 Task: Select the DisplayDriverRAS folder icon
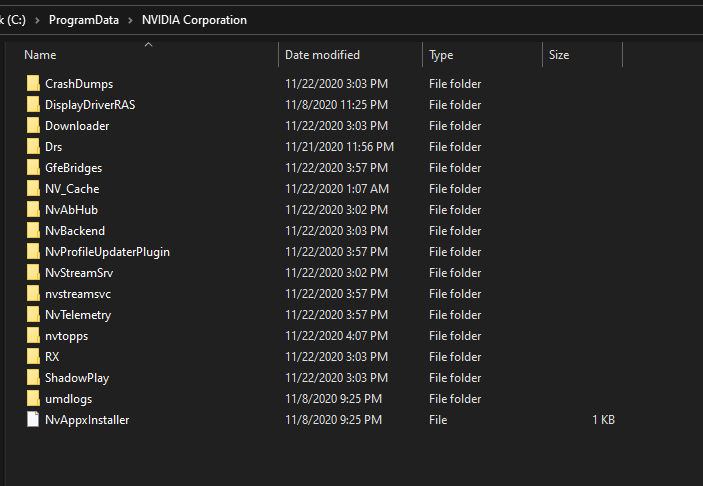click(x=33, y=104)
